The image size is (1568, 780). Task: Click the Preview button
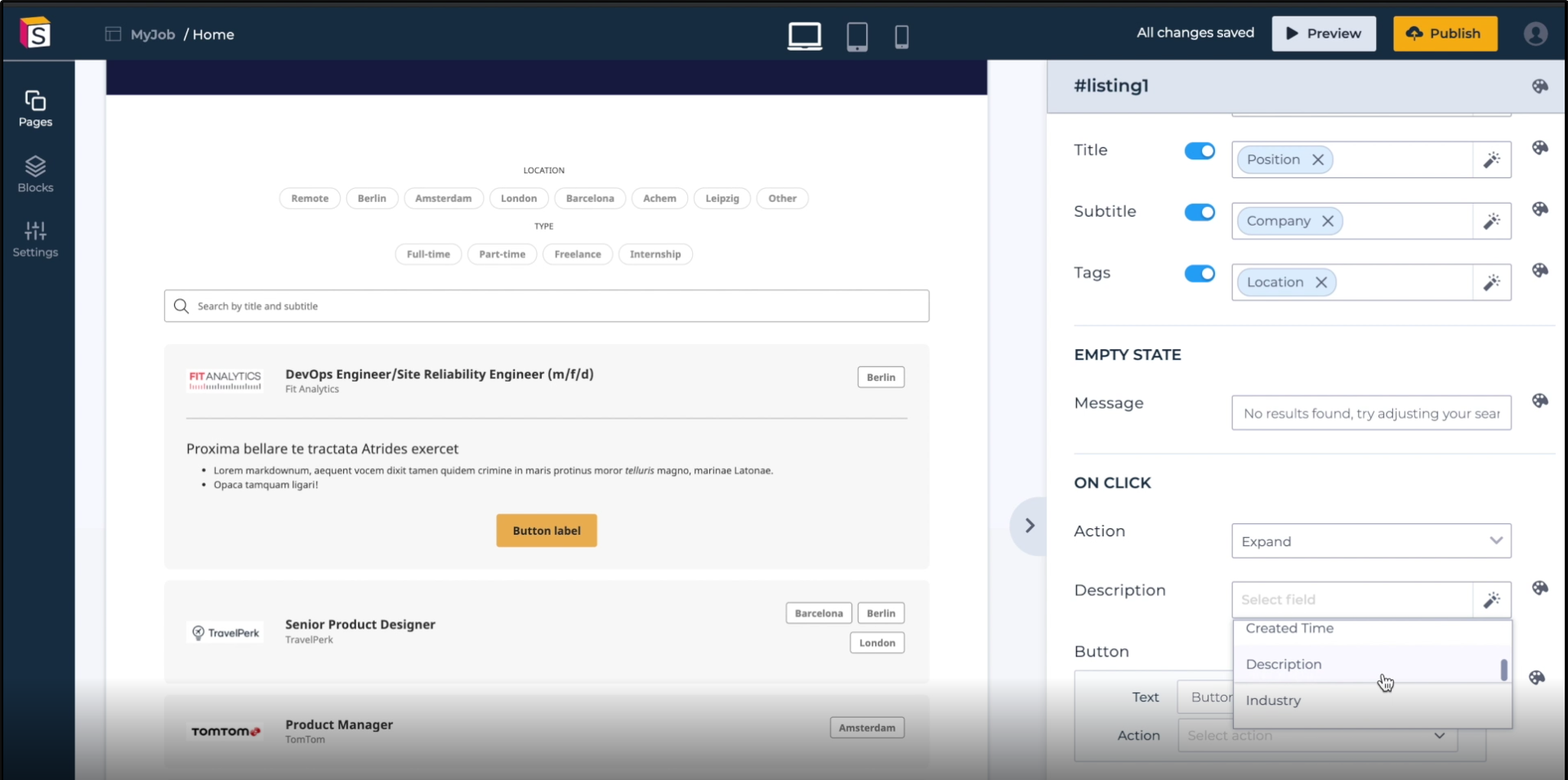(1323, 34)
